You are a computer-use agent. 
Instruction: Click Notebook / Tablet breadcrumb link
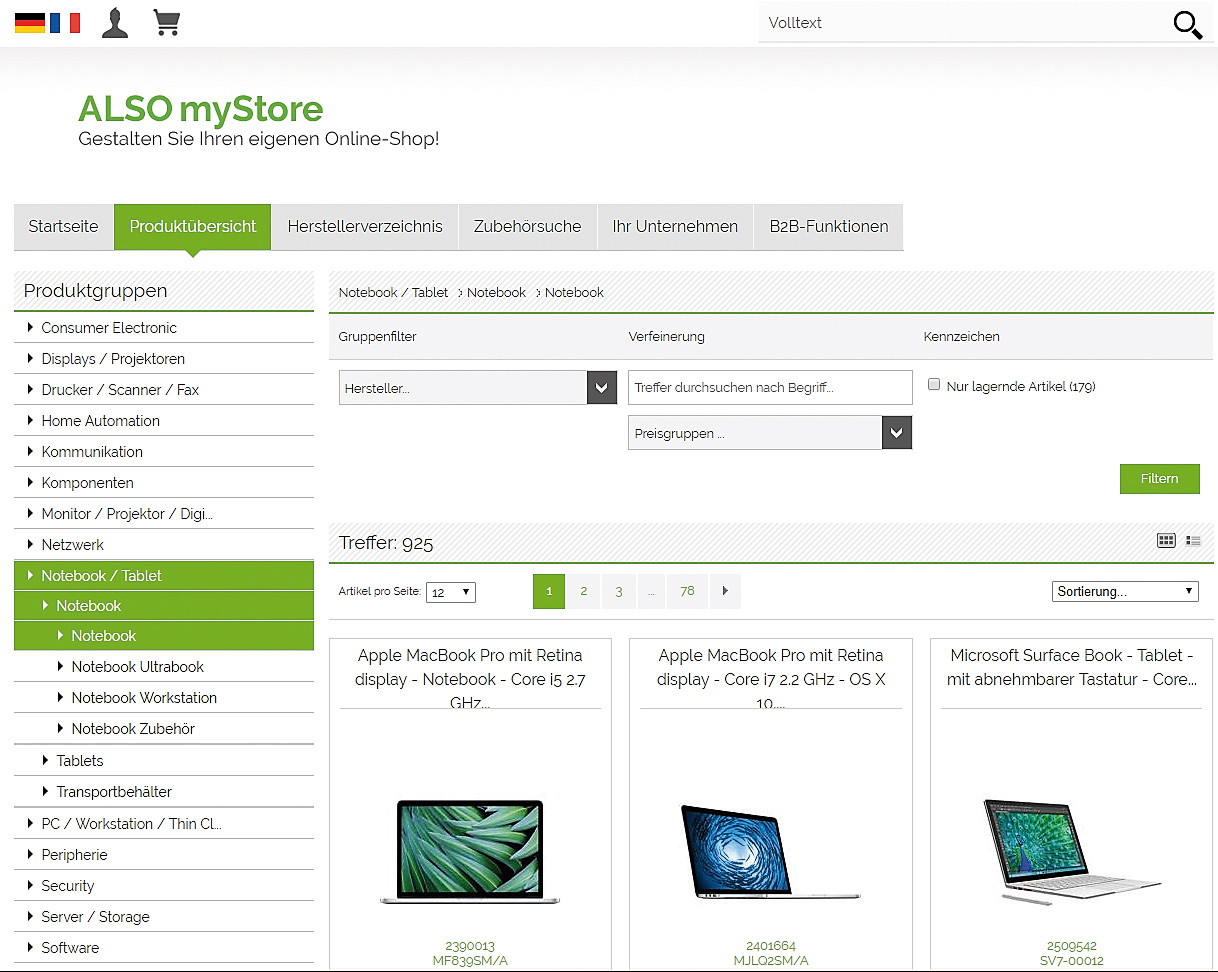coord(394,293)
